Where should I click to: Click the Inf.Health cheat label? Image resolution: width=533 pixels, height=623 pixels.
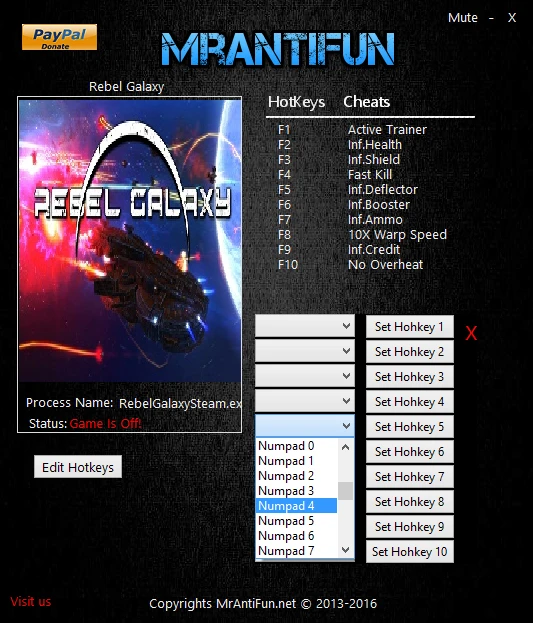coord(375,145)
